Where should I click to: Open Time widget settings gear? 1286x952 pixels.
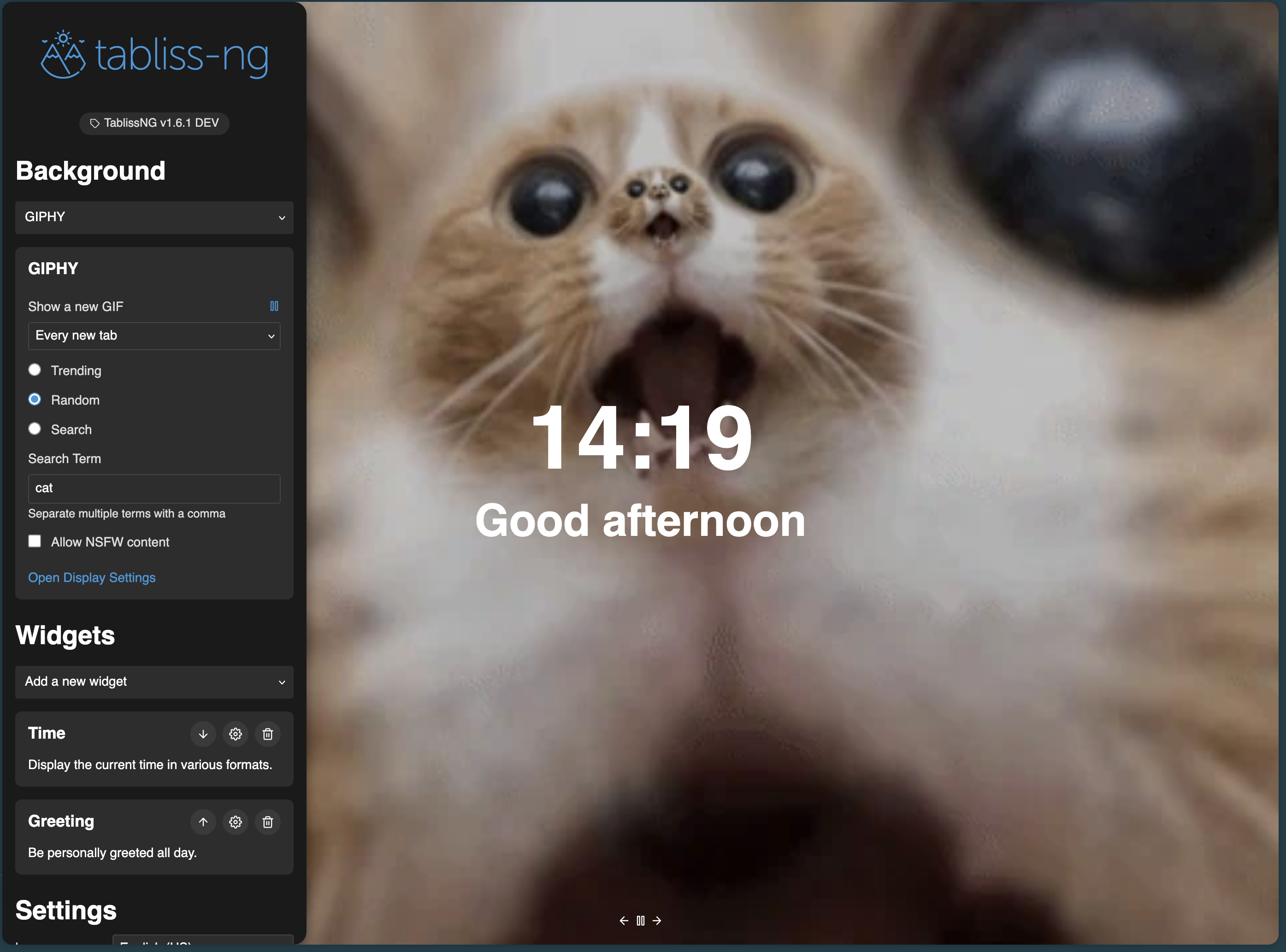235,734
